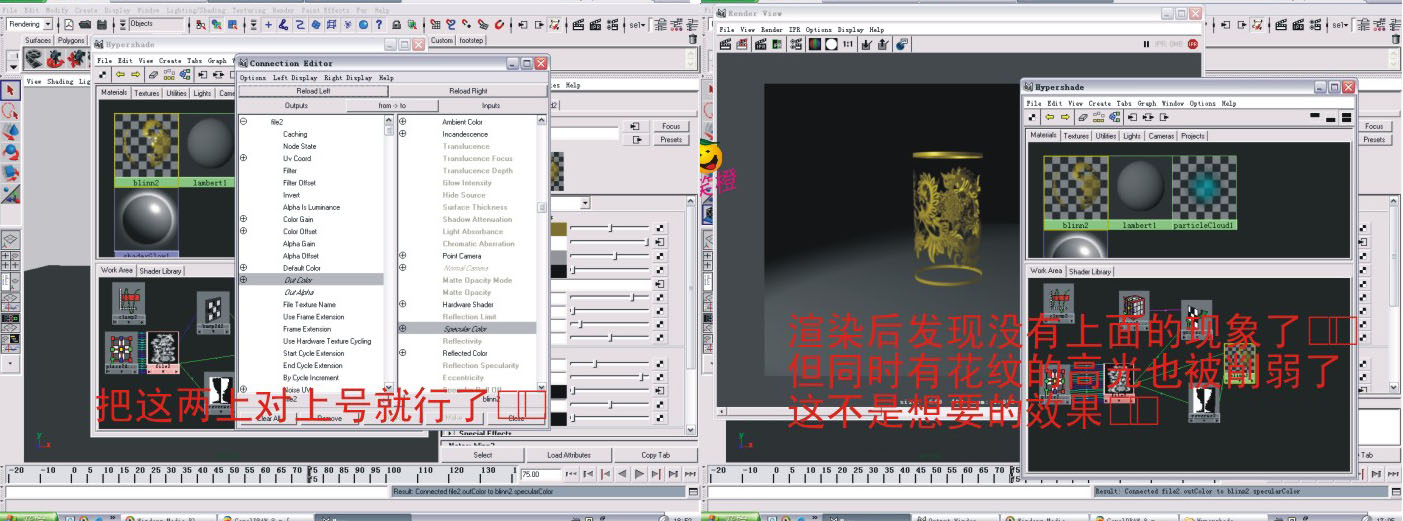Collapse the file2 node in Outputs list

(243, 122)
